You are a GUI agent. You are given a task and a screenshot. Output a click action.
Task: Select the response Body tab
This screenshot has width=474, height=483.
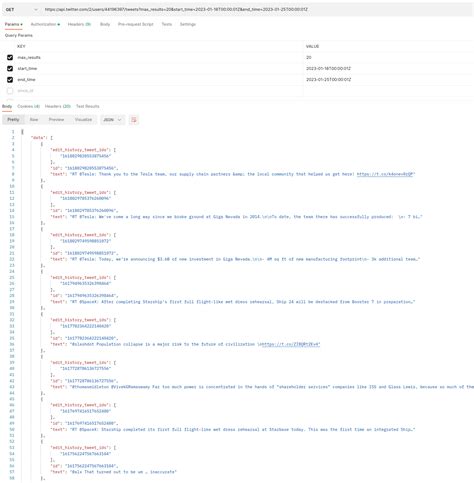[x=7, y=106]
